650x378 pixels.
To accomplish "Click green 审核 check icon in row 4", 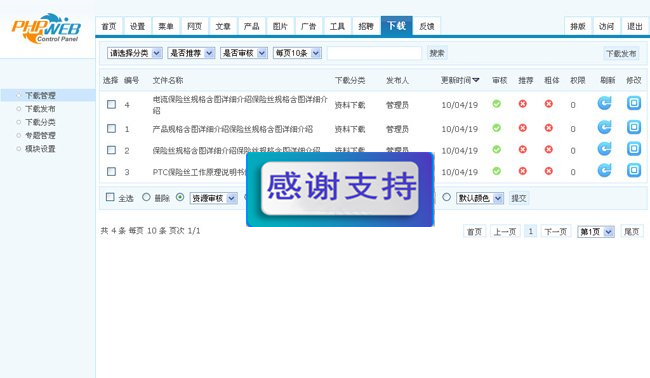I will 497,104.
